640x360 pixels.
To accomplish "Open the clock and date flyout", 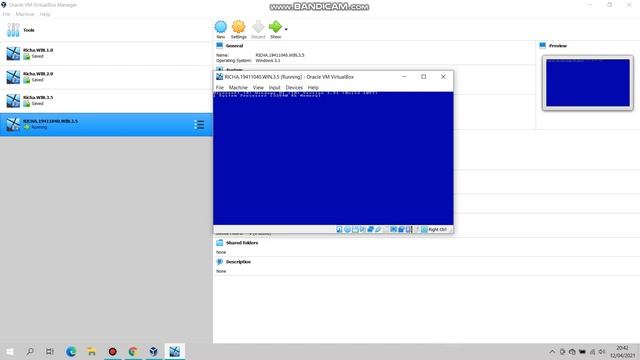I will click(622, 352).
